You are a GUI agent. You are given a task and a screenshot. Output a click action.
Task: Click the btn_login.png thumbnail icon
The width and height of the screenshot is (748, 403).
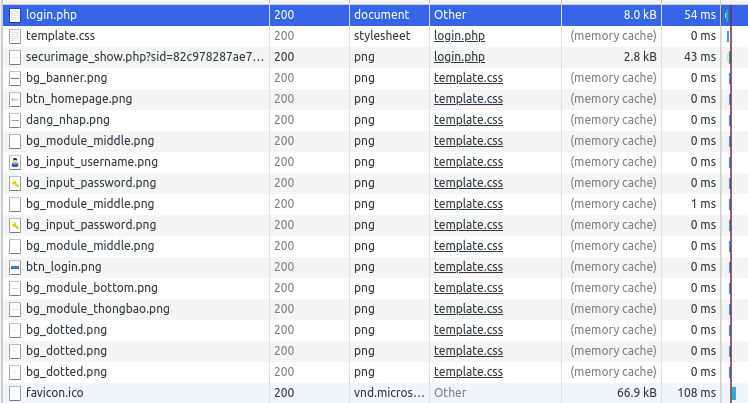[15, 267]
